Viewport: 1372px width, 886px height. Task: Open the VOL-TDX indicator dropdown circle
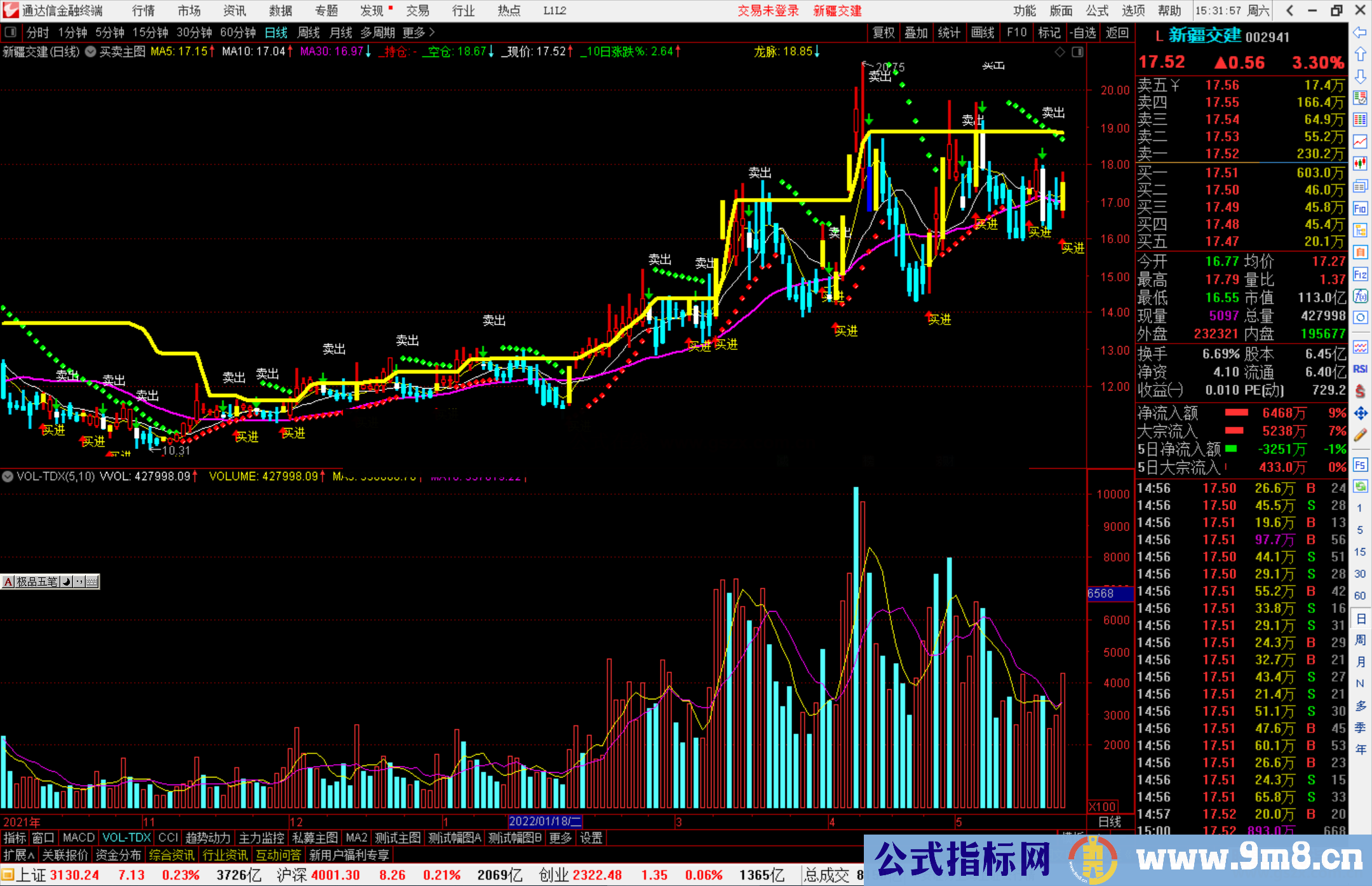pyautogui.click(x=8, y=476)
